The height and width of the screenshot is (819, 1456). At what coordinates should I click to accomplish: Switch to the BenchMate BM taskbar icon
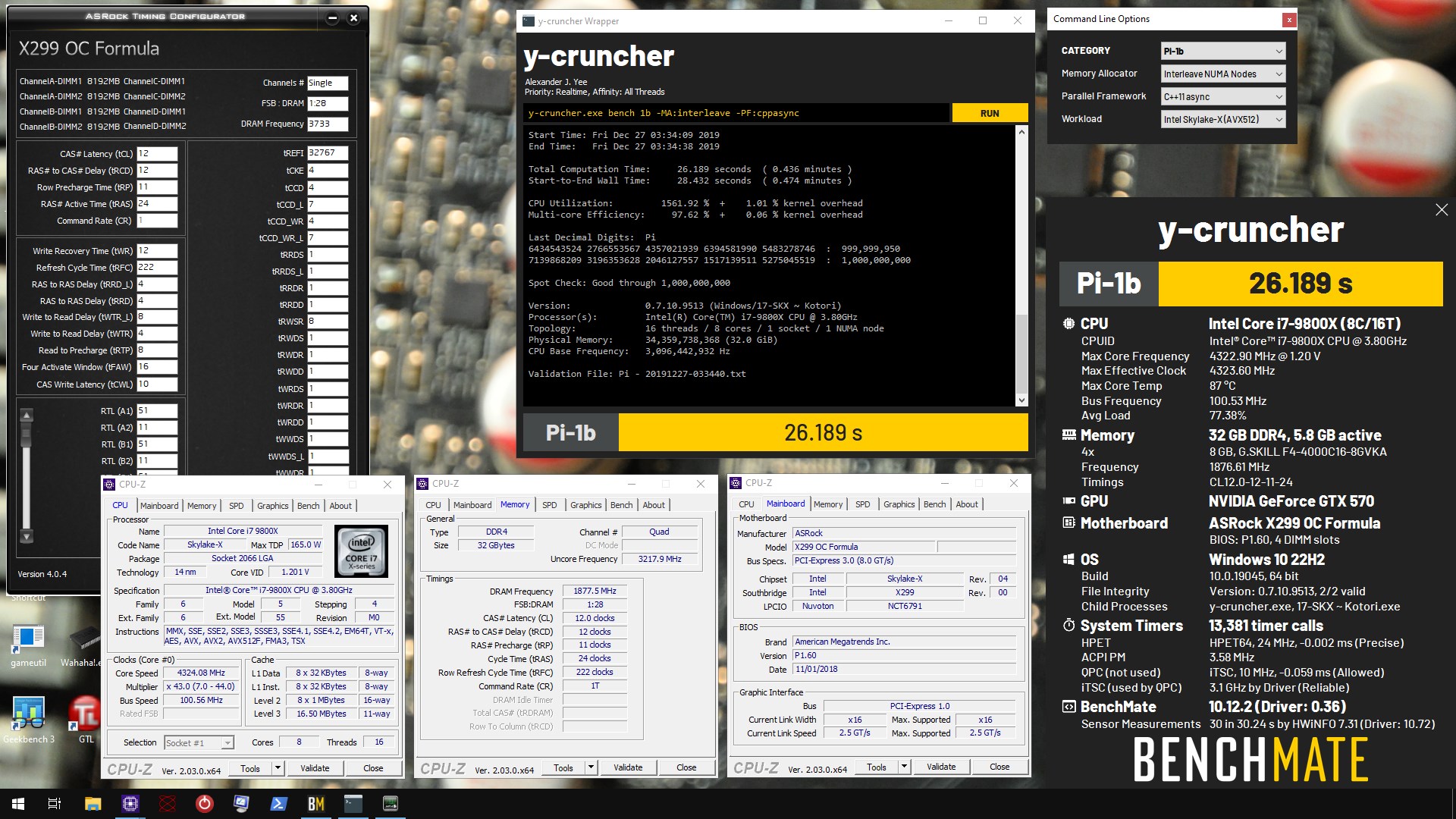coord(316,804)
